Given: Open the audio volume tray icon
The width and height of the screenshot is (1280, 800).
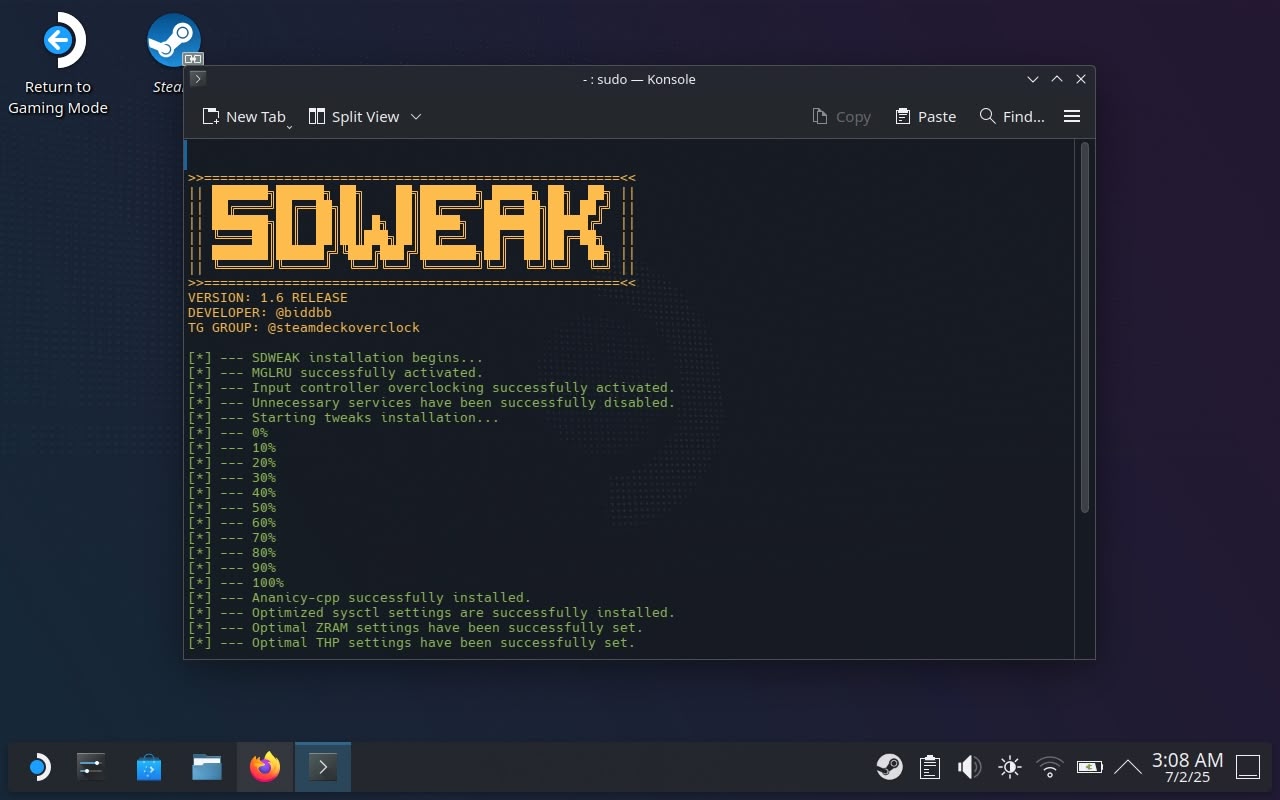Looking at the screenshot, I should point(969,767).
